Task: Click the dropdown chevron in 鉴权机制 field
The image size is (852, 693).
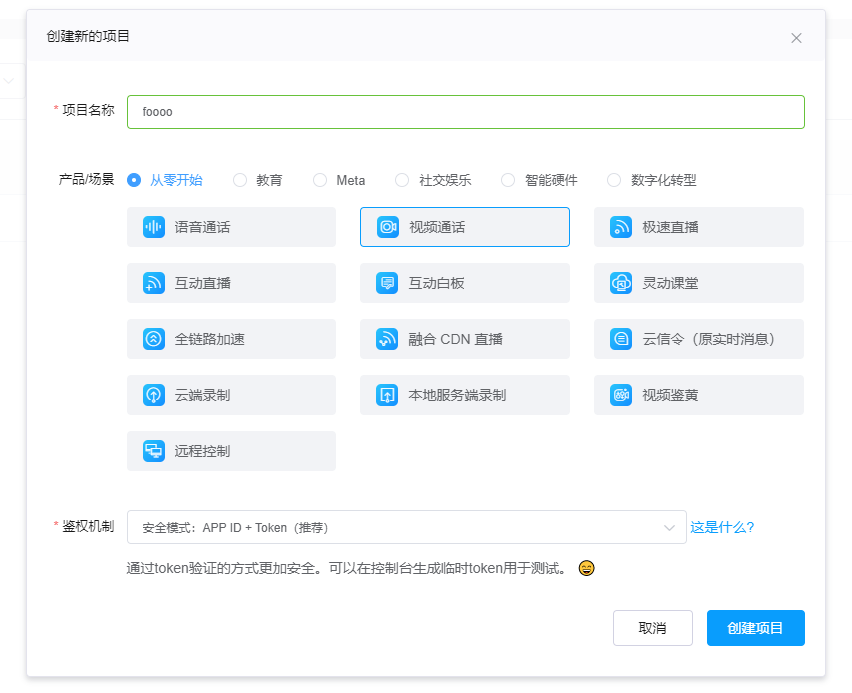Action: point(670,527)
